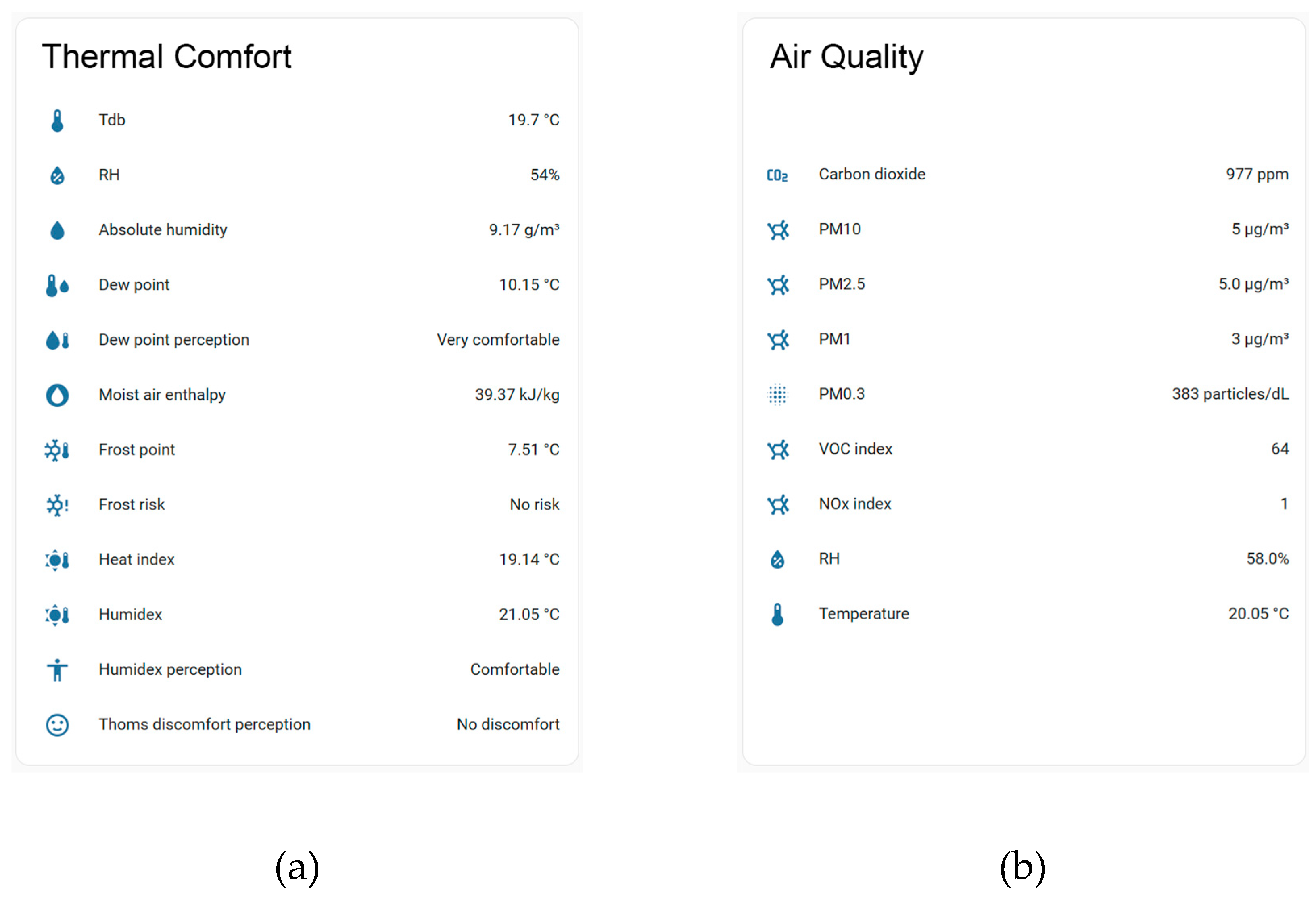The width and height of the screenshot is (1316, 900).
Task: Select the Dew point thermometer icon
Action: (56, 285)
